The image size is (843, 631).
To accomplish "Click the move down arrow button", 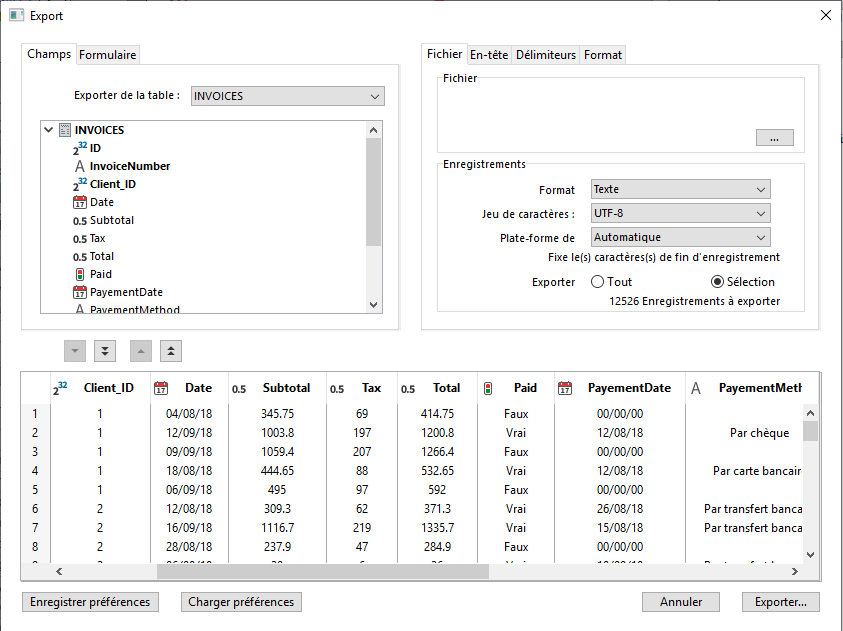I will click(x=76, y=351).
